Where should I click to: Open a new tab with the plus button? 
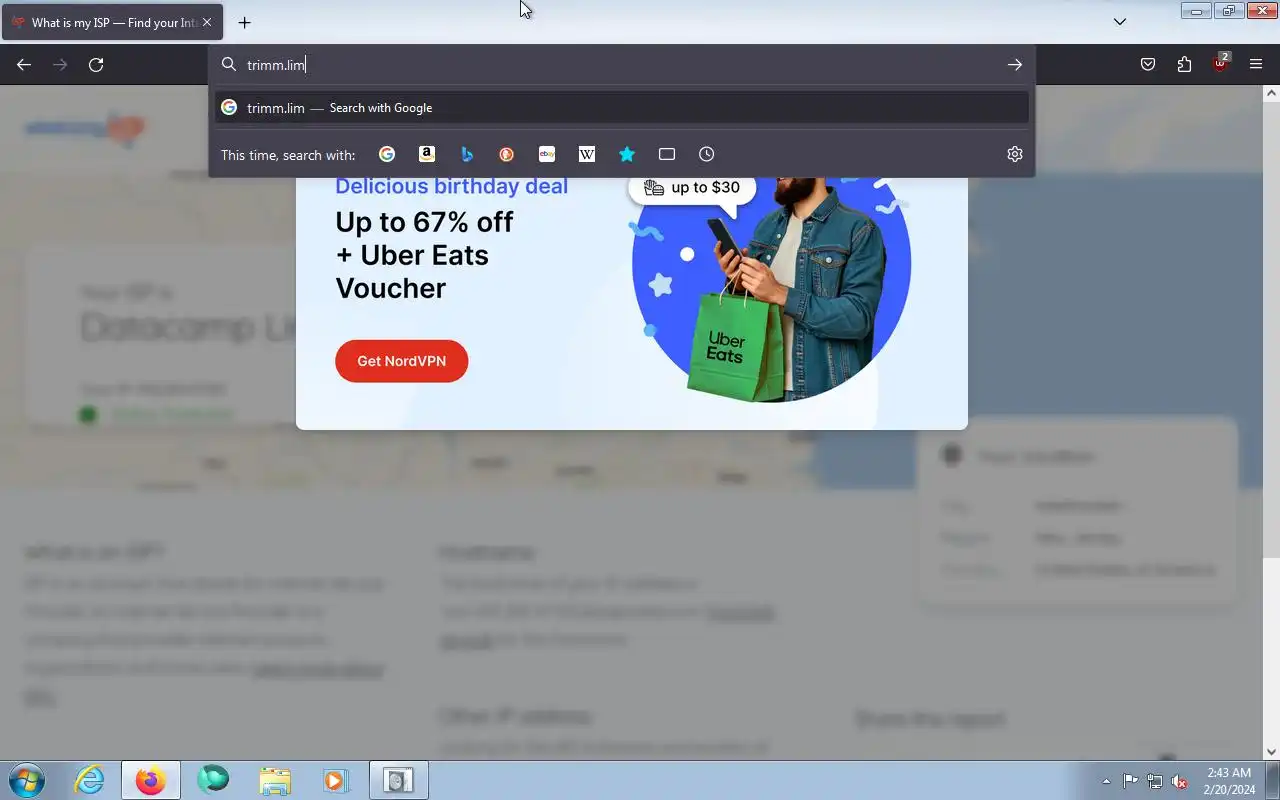(x=244, y=22)
